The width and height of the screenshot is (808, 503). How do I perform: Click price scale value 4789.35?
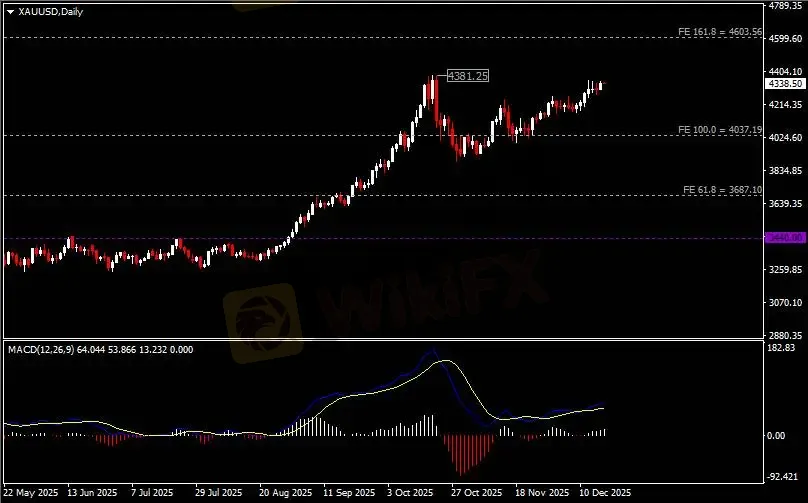785,6
